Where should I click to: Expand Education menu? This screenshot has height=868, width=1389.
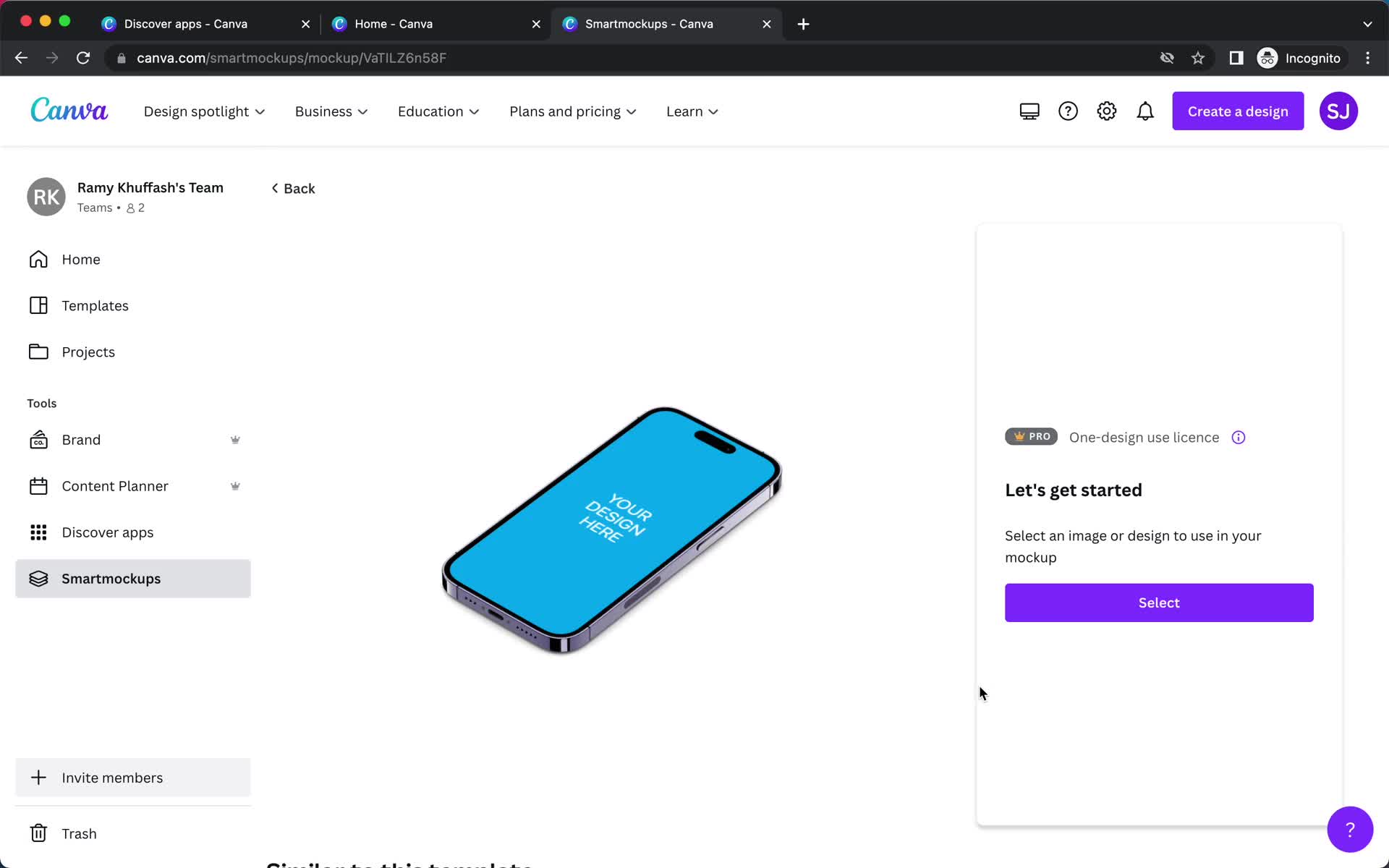pos(438,111)
